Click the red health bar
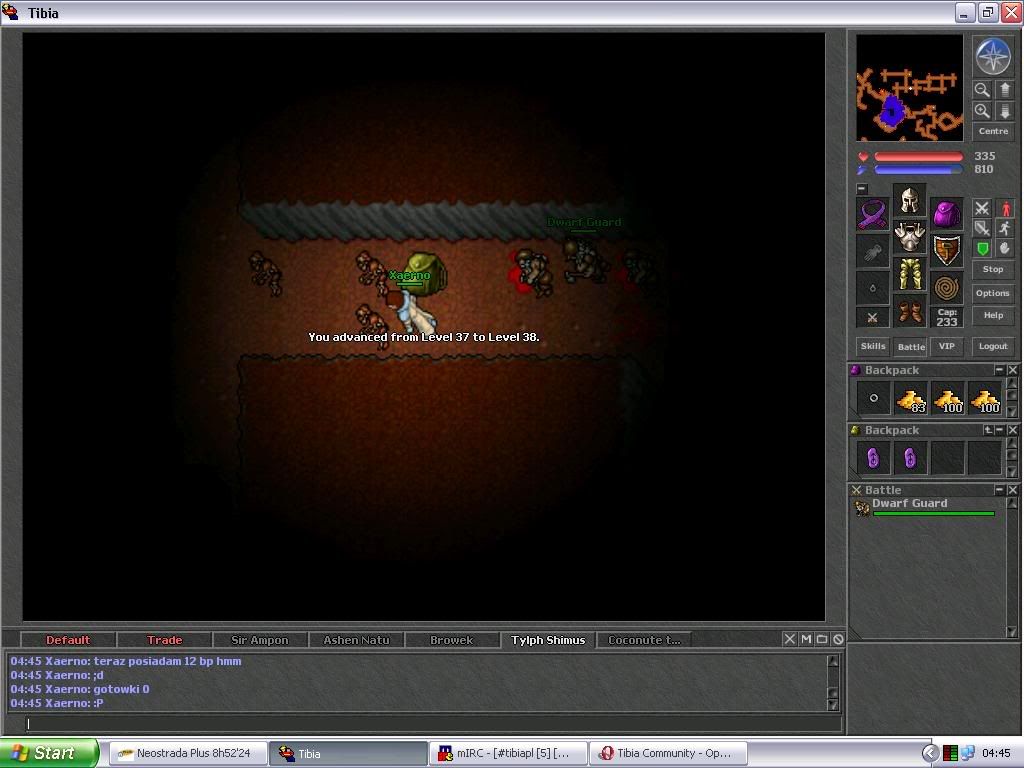 click(918, 157)
